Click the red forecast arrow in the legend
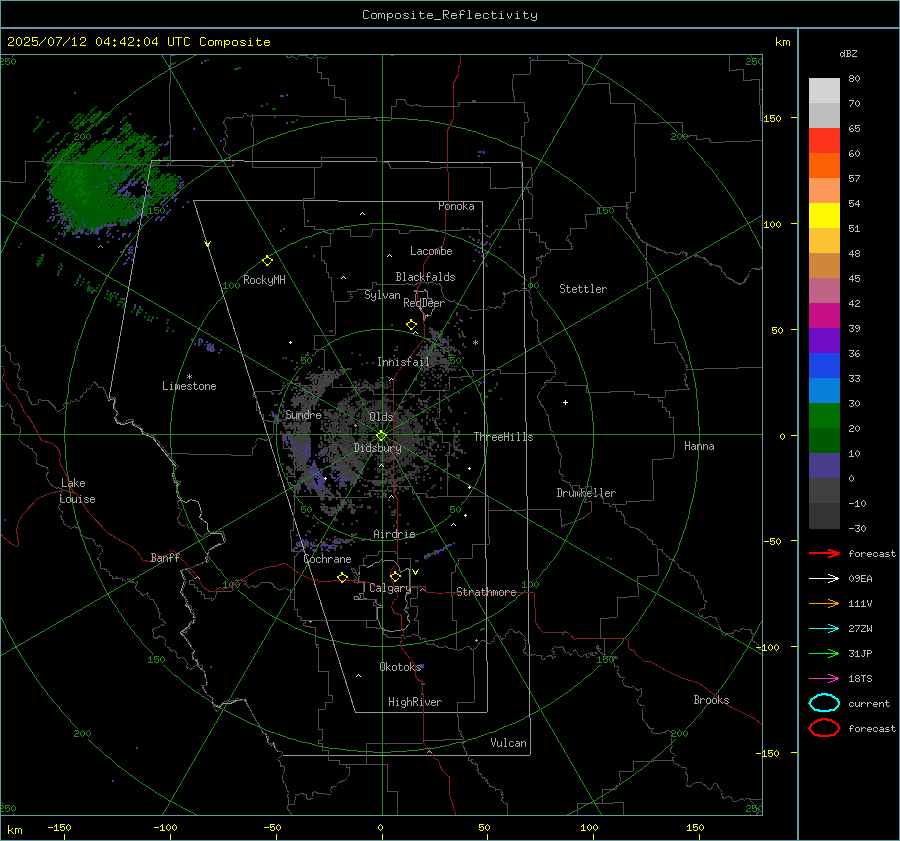Image resolution: width=900 pixels, height=841 pixels. [x=824, y=553]
